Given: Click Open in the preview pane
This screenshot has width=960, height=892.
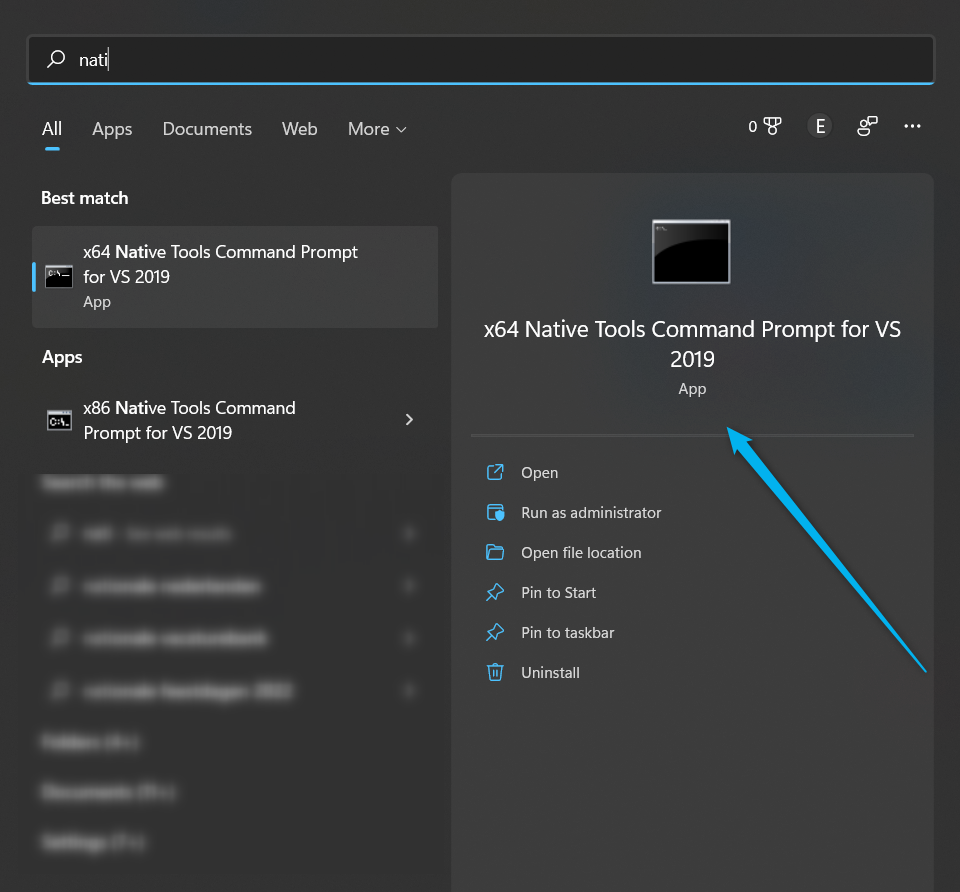Looking at the screenshot, I should pyautogui.click(x=539, y=473).
